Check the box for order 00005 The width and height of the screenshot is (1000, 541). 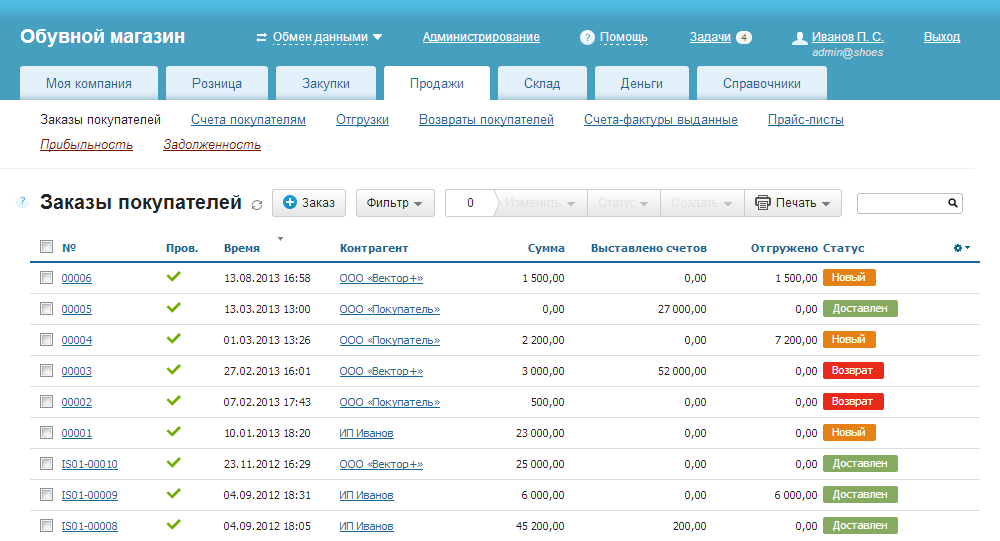click(x=46, y=309)
